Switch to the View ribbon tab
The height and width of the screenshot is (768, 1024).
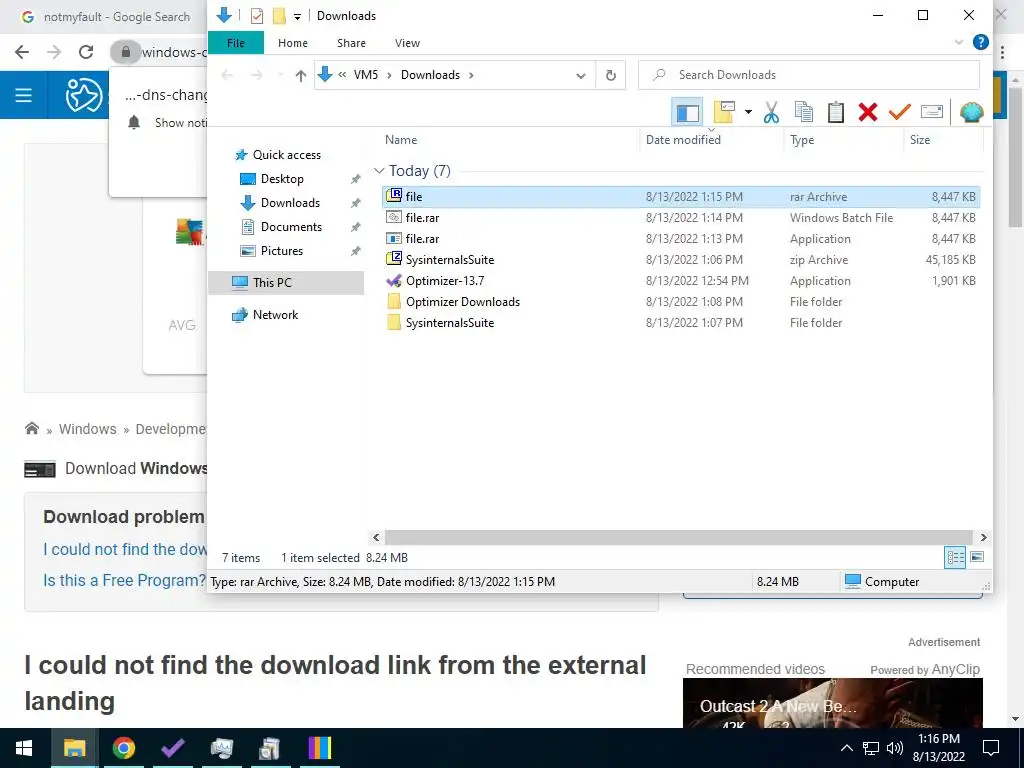tap(408, 43)
